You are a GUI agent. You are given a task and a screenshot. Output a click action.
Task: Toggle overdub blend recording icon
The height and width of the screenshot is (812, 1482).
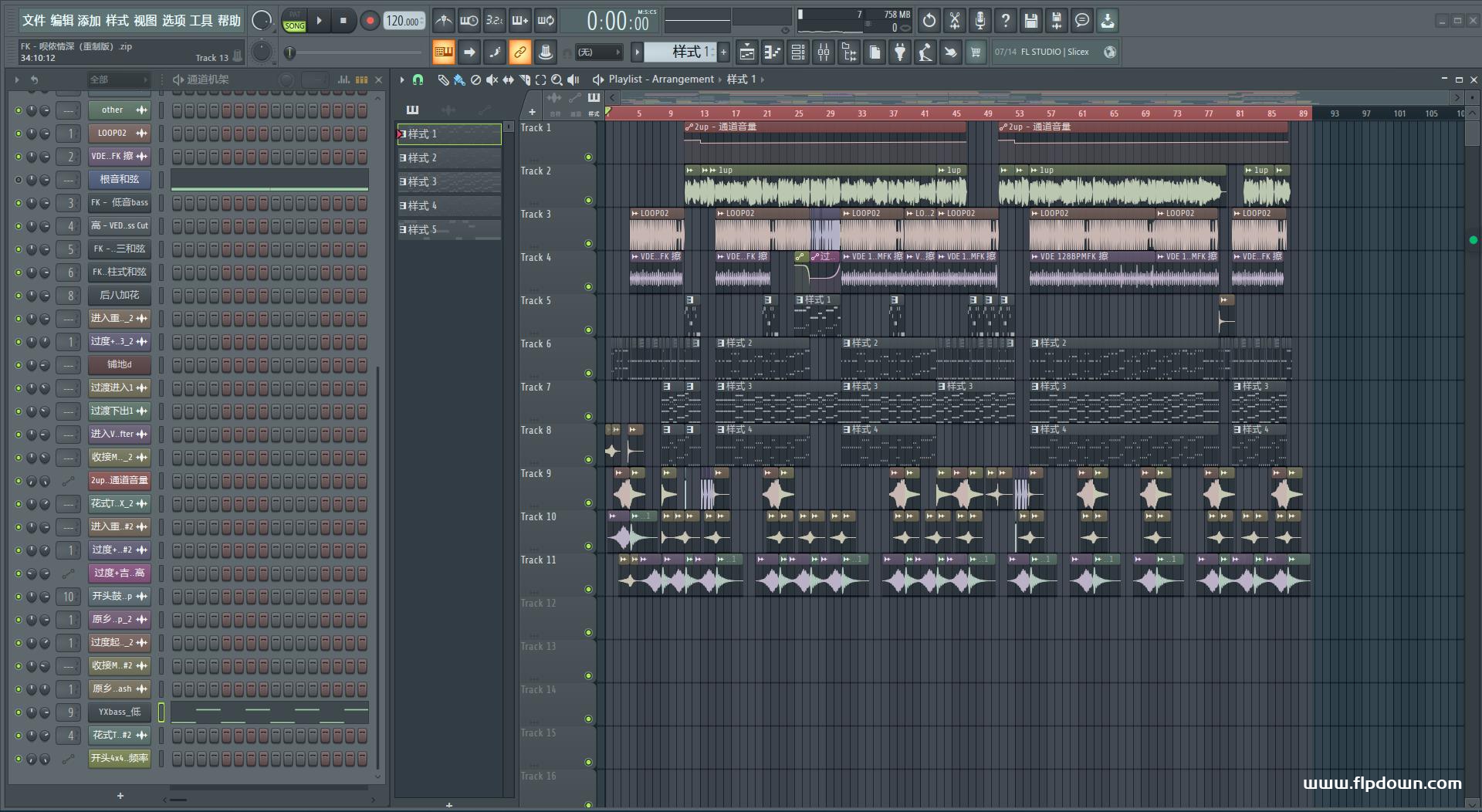pos(520,21)
